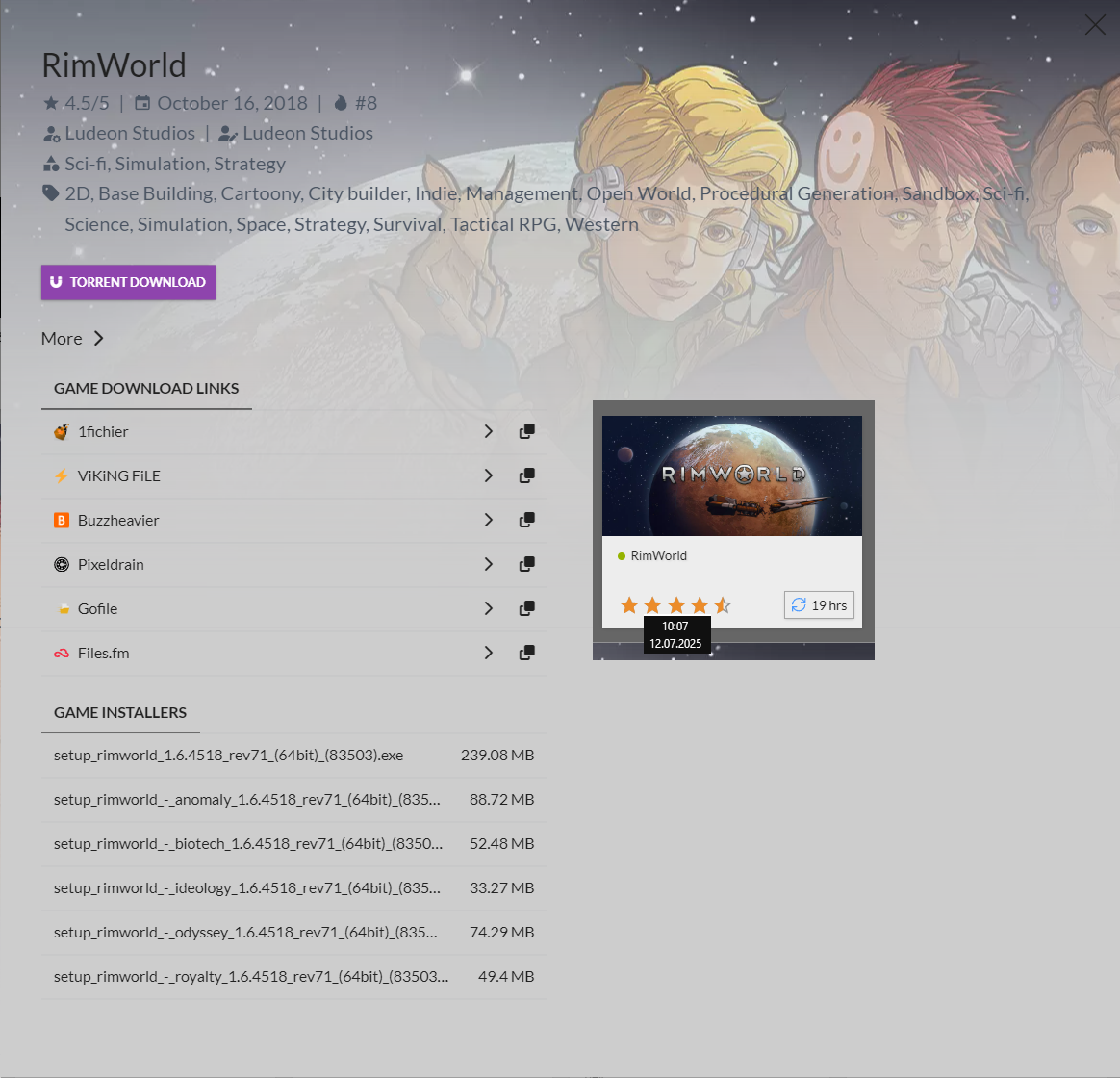
Task: Select the ideology installer row
Action: tap(293, 888)
